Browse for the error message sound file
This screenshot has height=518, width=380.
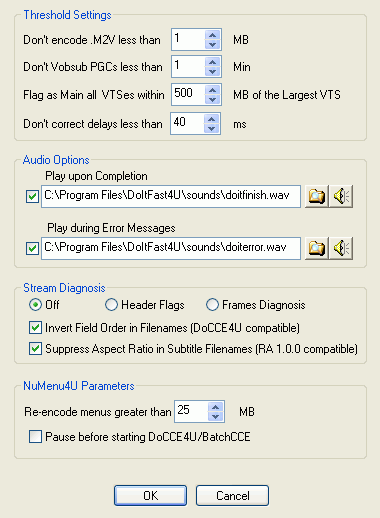tap(316, 248)
